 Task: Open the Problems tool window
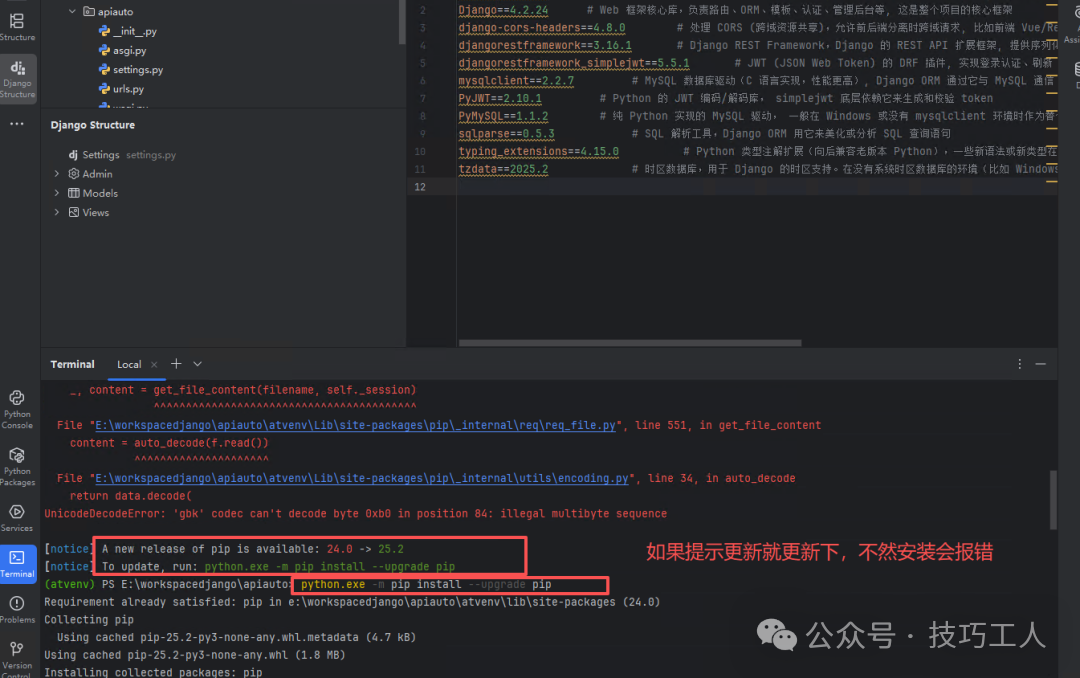pos(17,610)
